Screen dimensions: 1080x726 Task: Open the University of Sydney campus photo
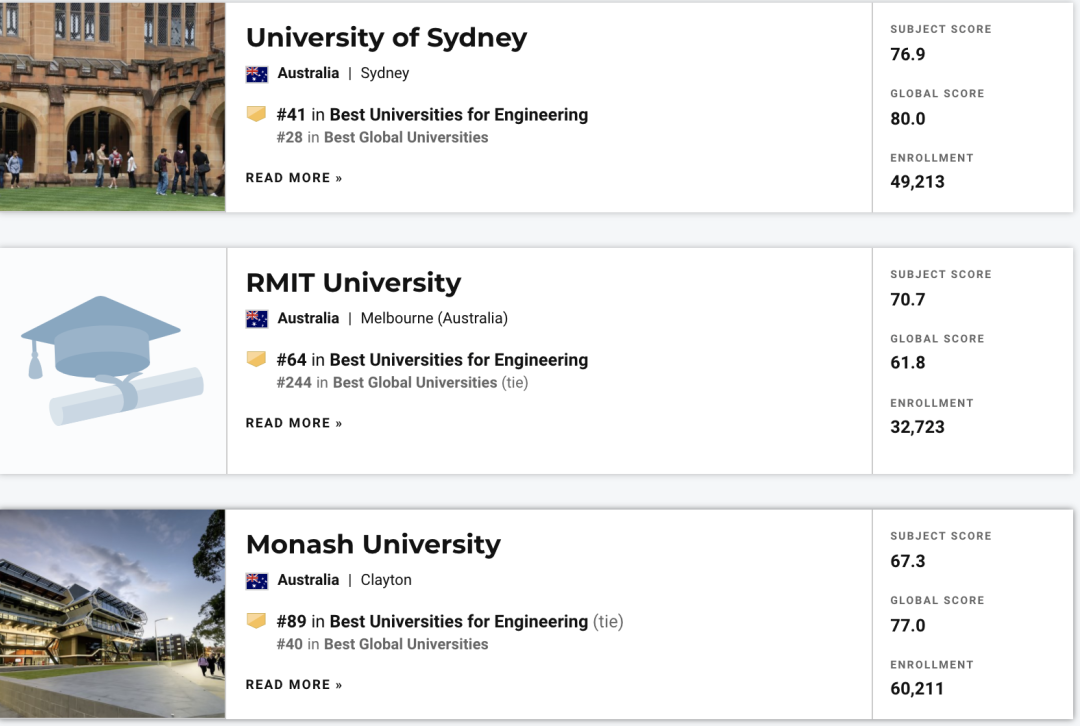click(x=112, y=107)
